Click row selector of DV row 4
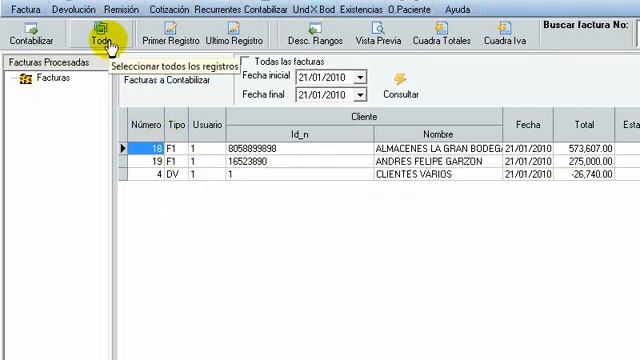This screenshot has height=360, width=640. (122, 174)
